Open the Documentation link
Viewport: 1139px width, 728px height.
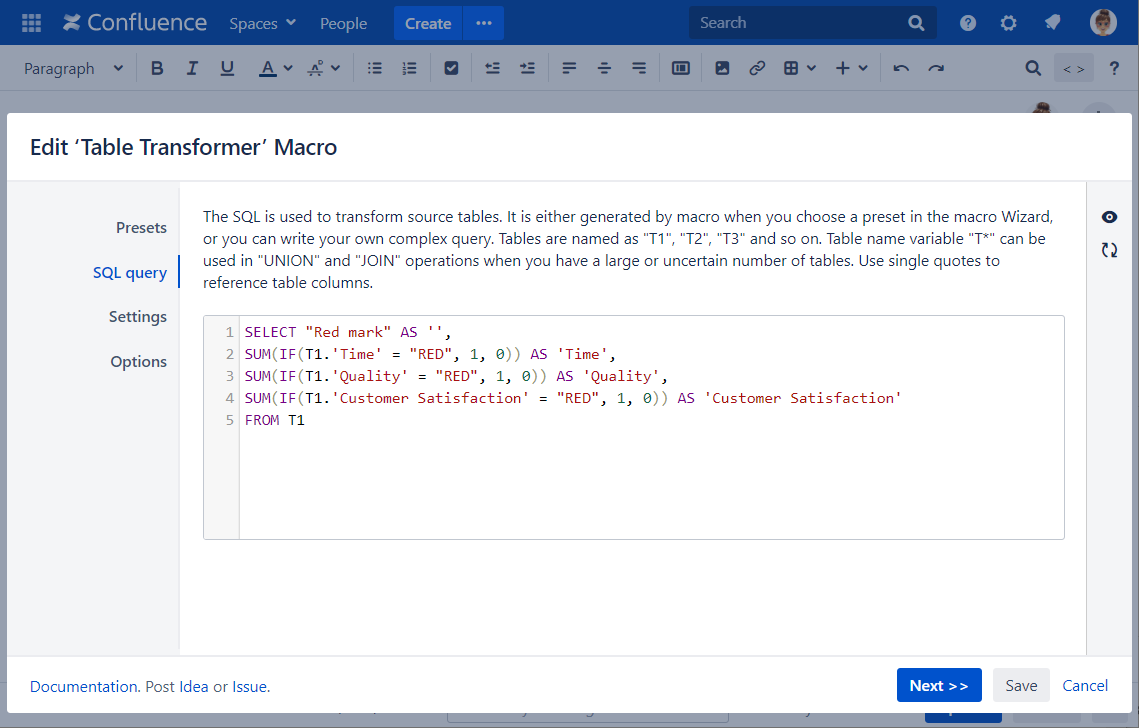pyautogui.click(x=84, y=686)
